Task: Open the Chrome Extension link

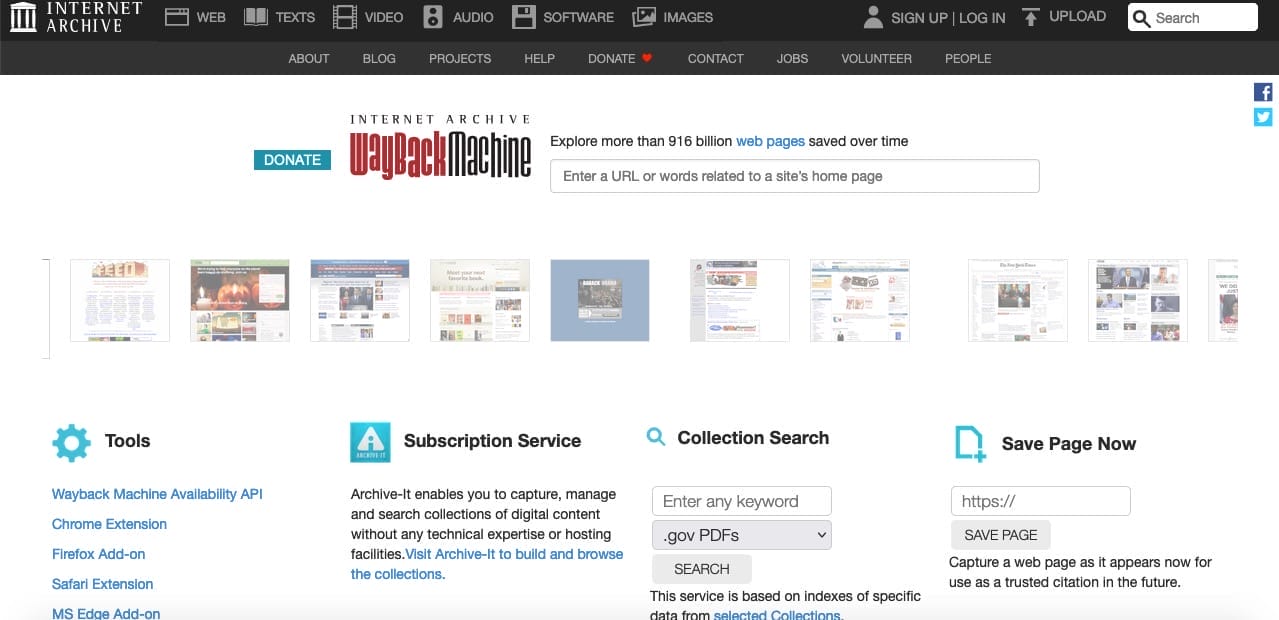Action: (109, 524)
